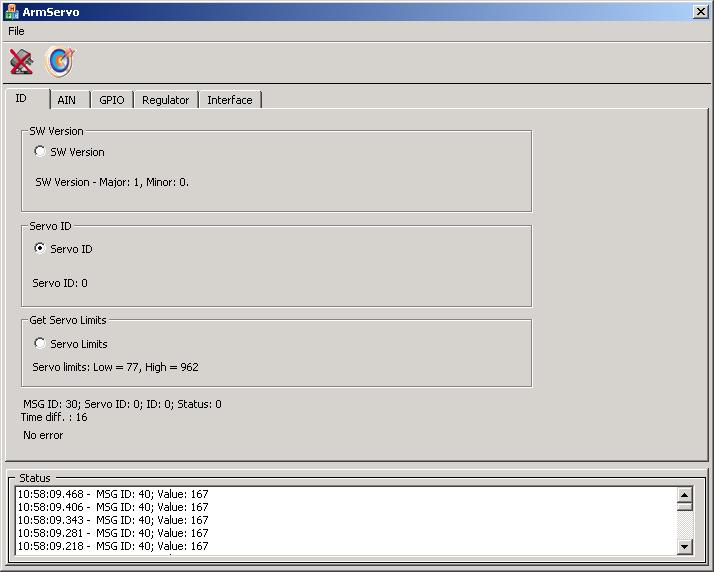Click the log entry at 10:58:09.406
Screen dimensions: 714x572
click(x=113, y=507)
